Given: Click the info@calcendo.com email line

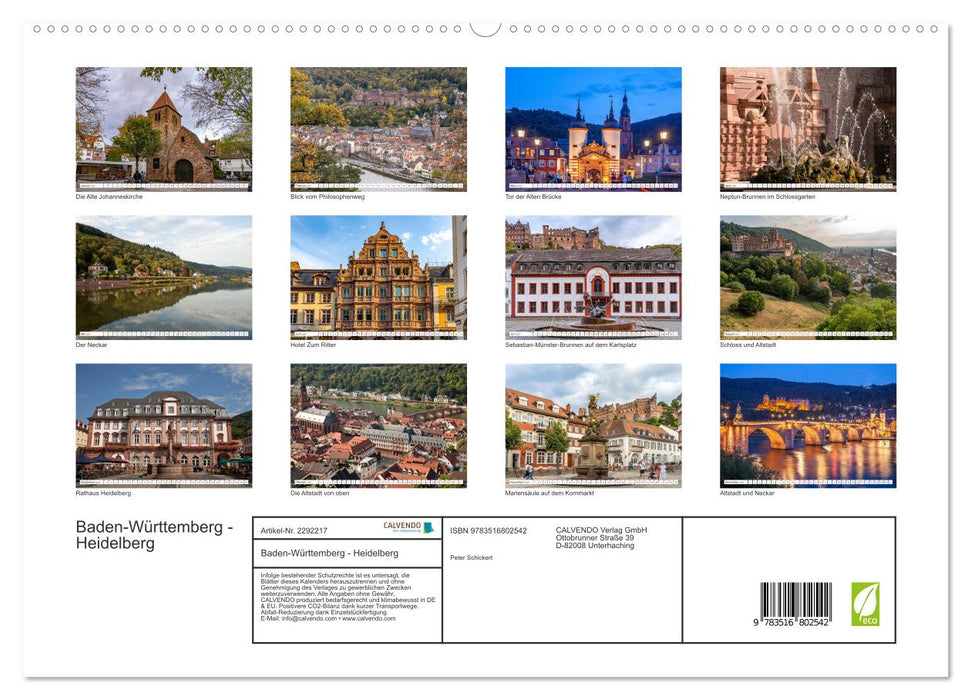Looking at the screenshot, I should [328, 619].
